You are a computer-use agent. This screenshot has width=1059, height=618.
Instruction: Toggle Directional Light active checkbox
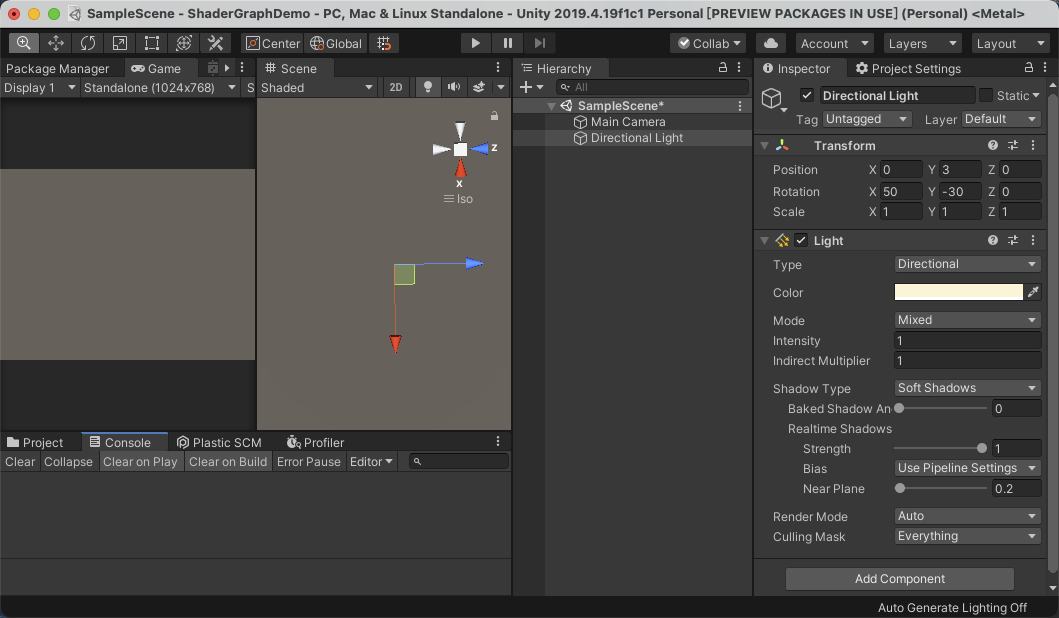point(806,95)
